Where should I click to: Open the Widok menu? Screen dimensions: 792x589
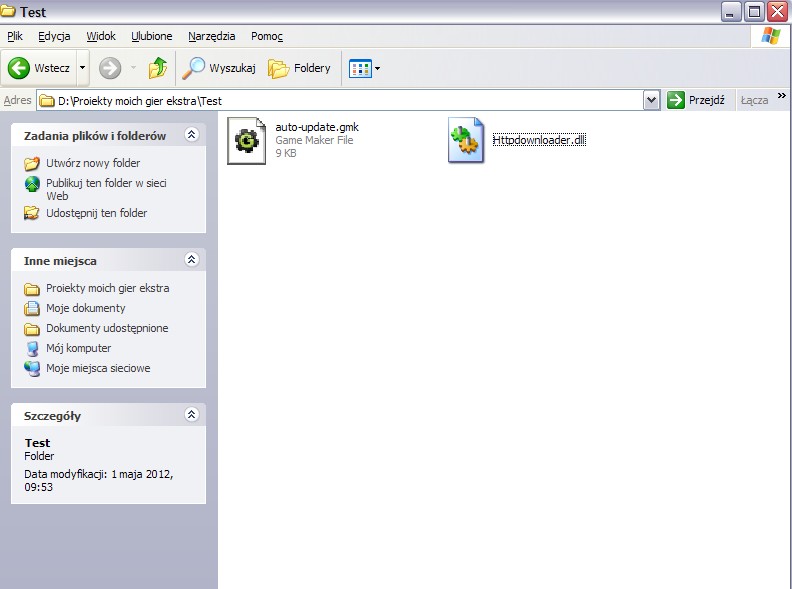(101, 36)
